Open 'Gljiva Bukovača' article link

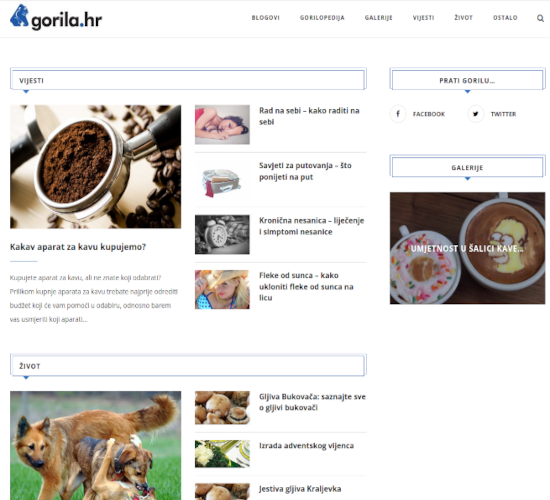(312, 402)
